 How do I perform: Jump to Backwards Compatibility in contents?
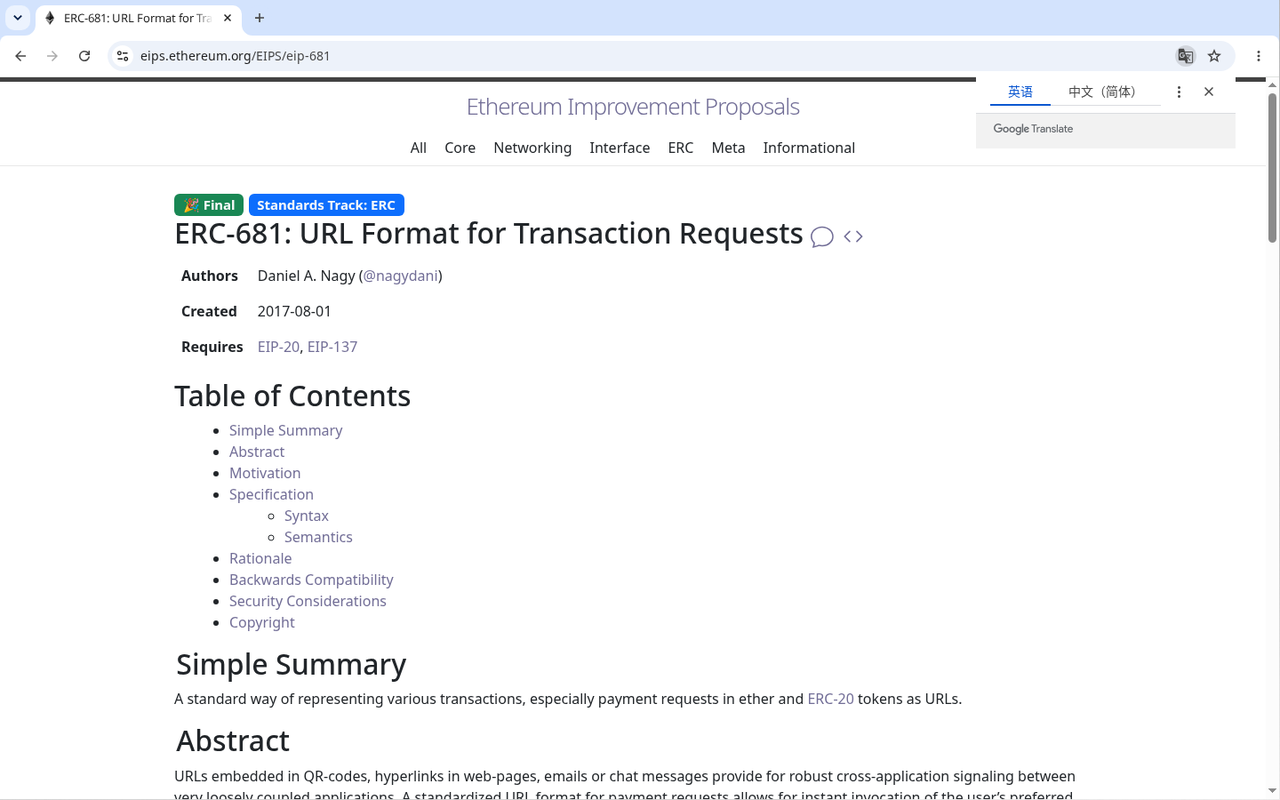311,580
